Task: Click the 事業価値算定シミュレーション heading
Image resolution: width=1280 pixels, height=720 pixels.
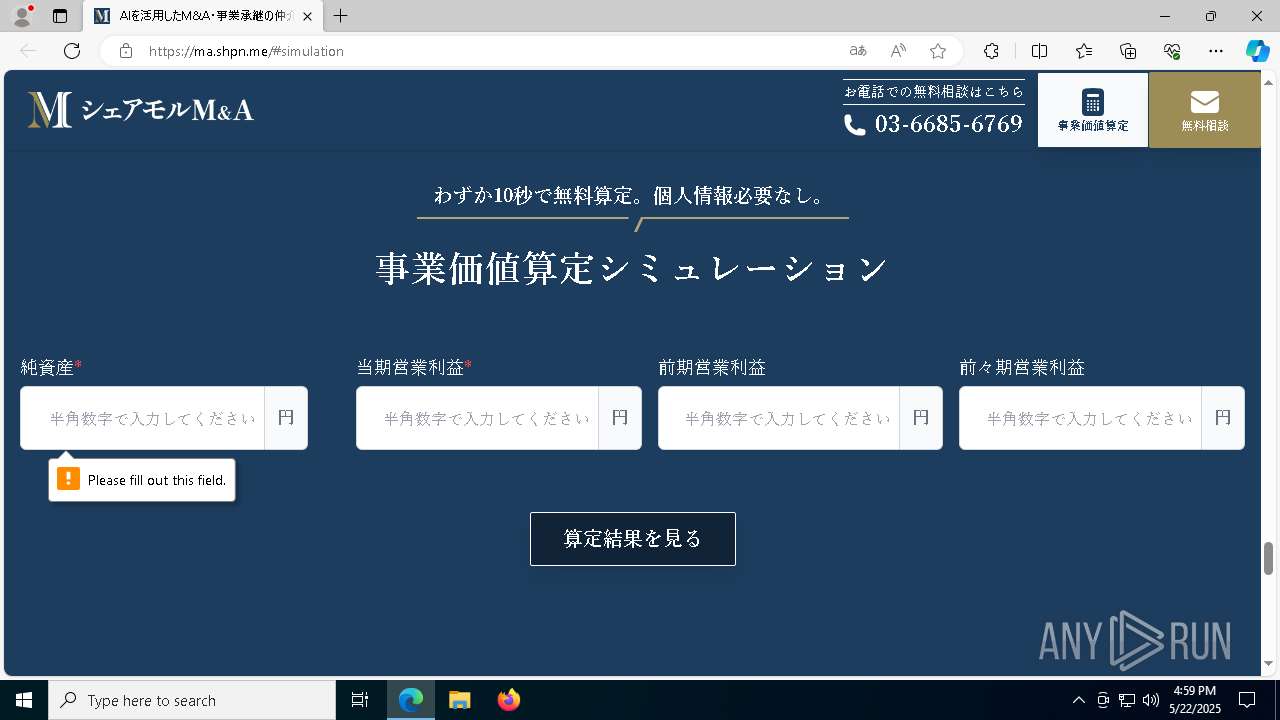Action: point(632,268)
